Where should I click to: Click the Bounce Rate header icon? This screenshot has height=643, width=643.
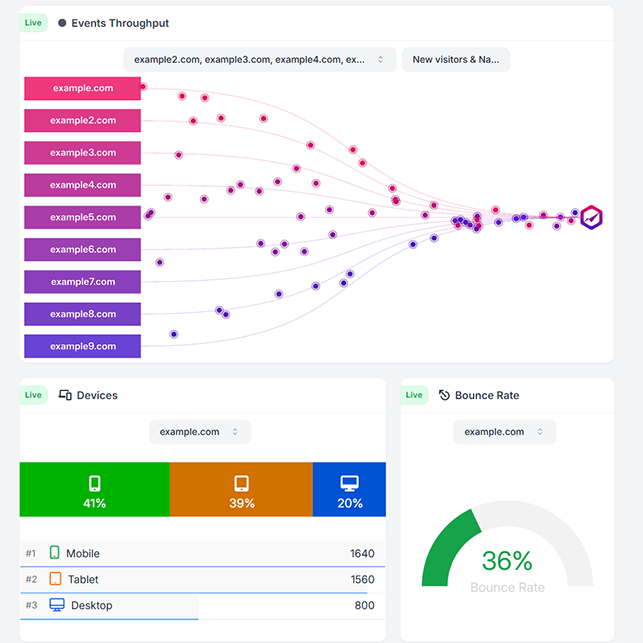(445, 395)
